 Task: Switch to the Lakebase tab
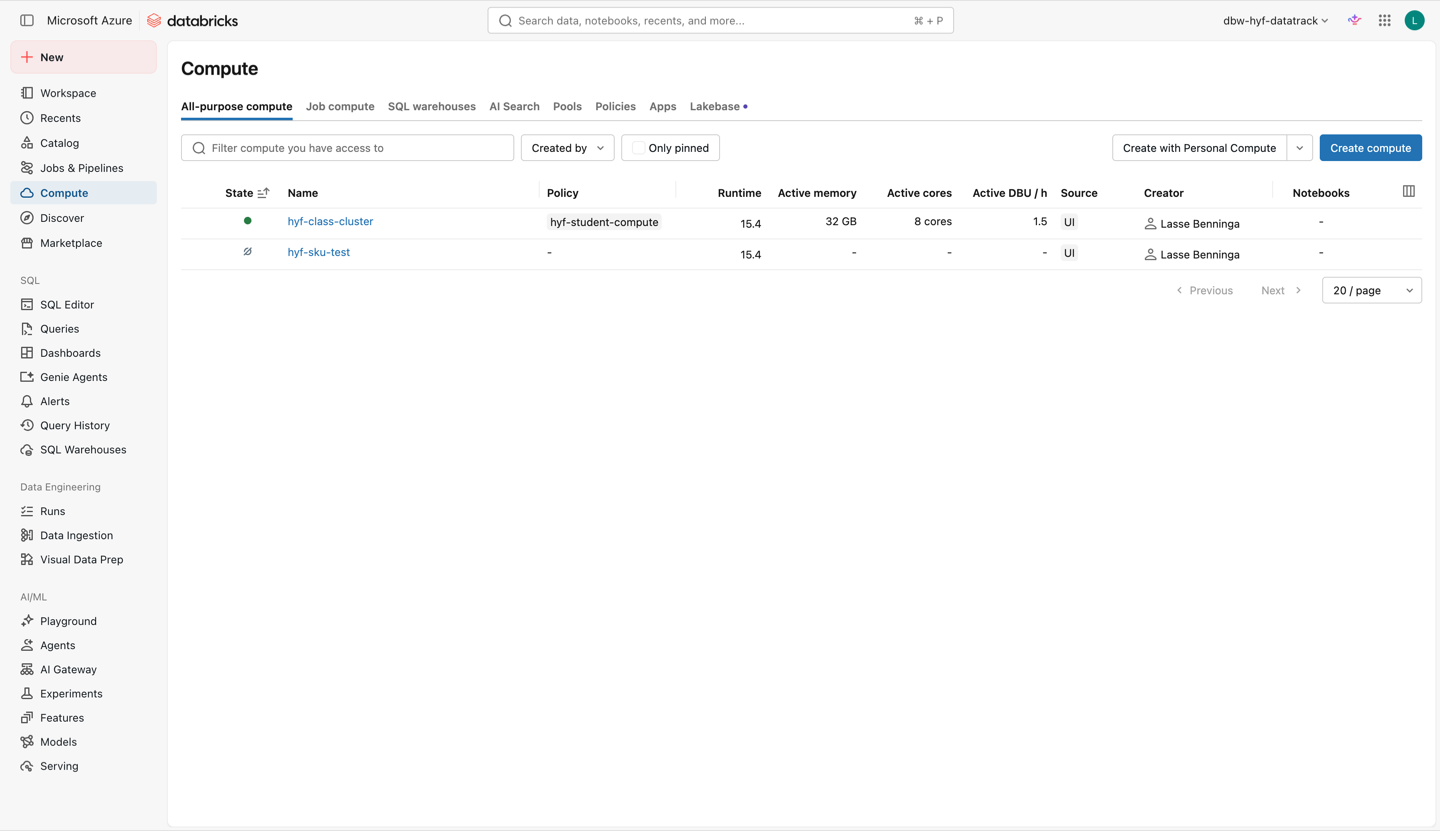point(718,106)
